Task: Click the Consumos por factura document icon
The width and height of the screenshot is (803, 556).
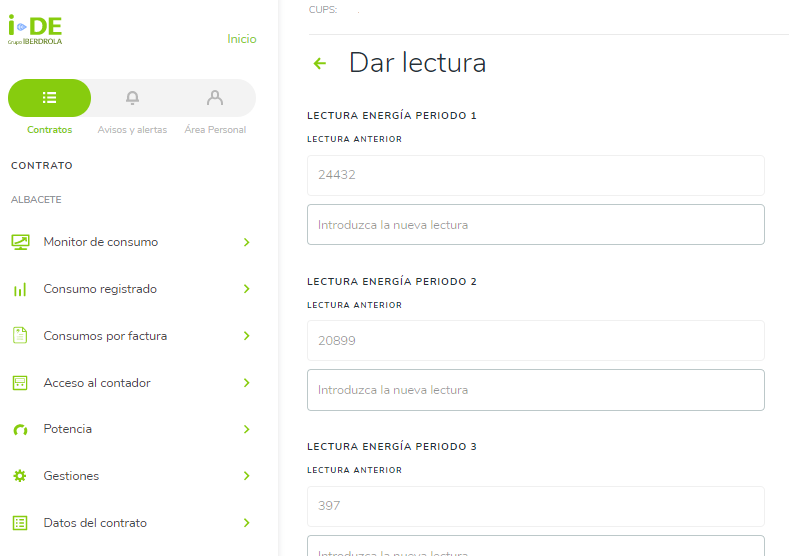Action: 20,336
